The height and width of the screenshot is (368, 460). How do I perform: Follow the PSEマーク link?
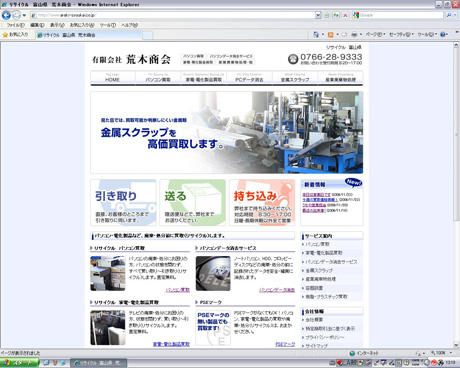click(285, 344)
